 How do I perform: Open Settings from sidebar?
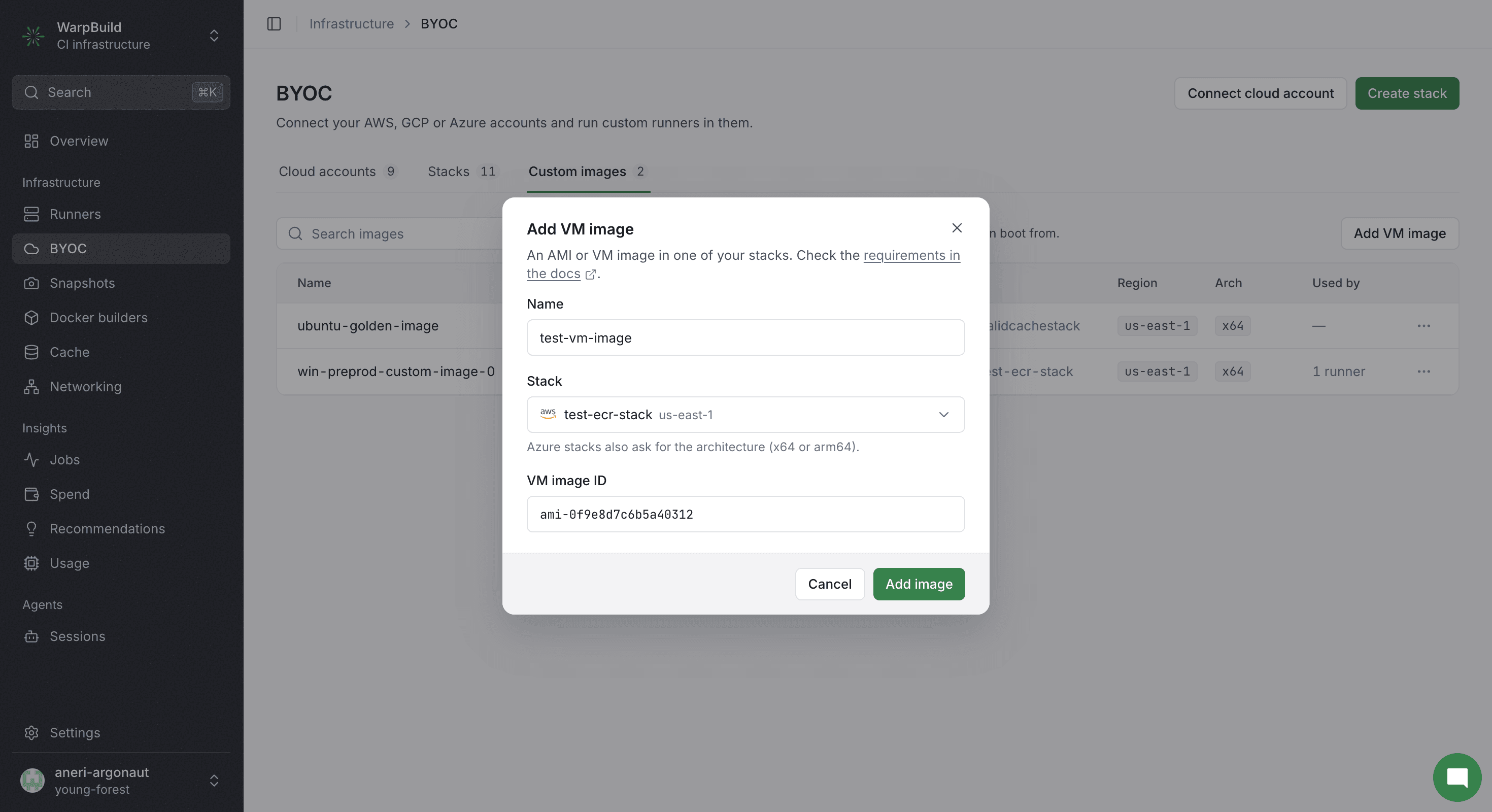click(x=121, y=732)
